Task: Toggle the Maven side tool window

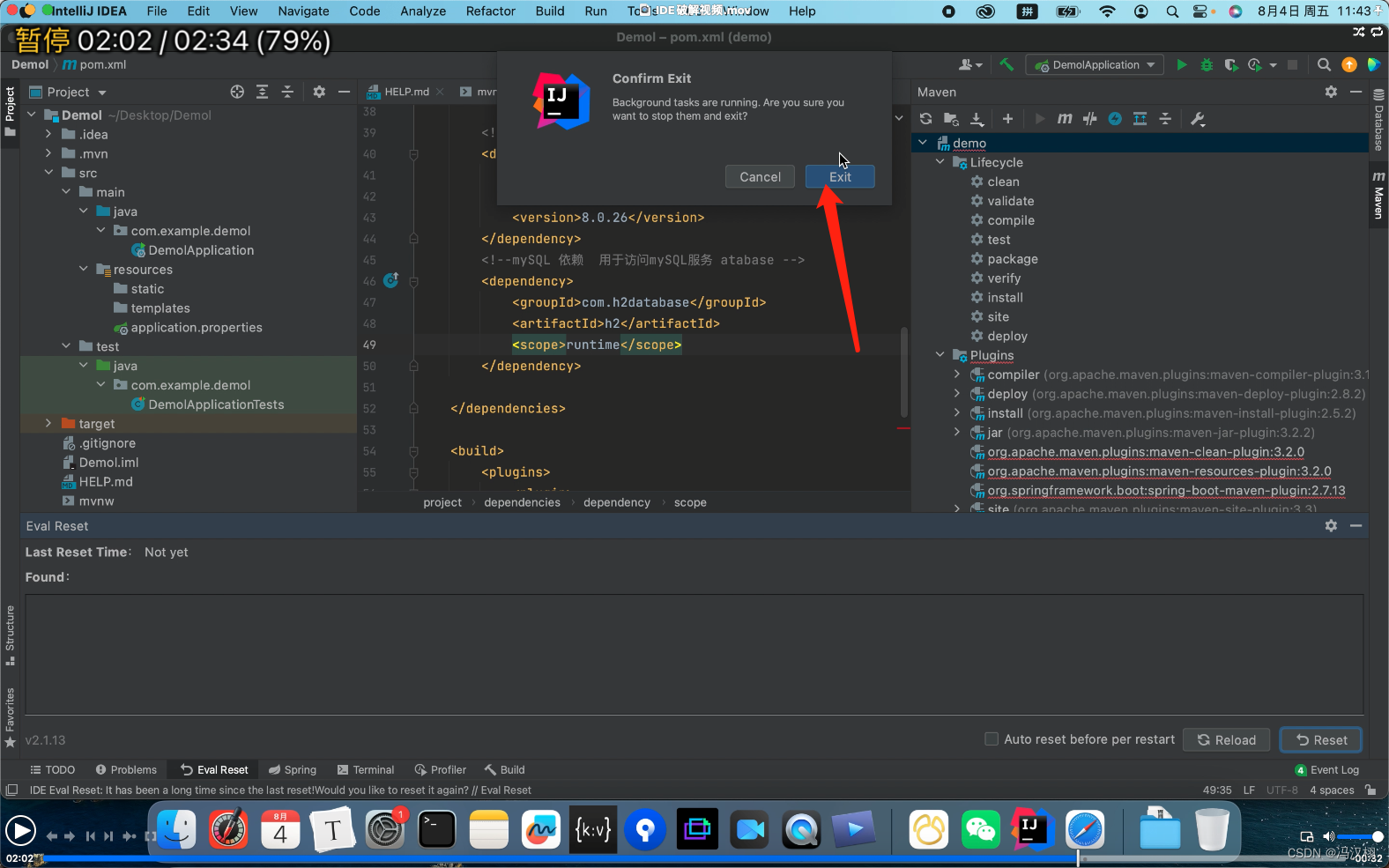Action: click(1378, 195)
